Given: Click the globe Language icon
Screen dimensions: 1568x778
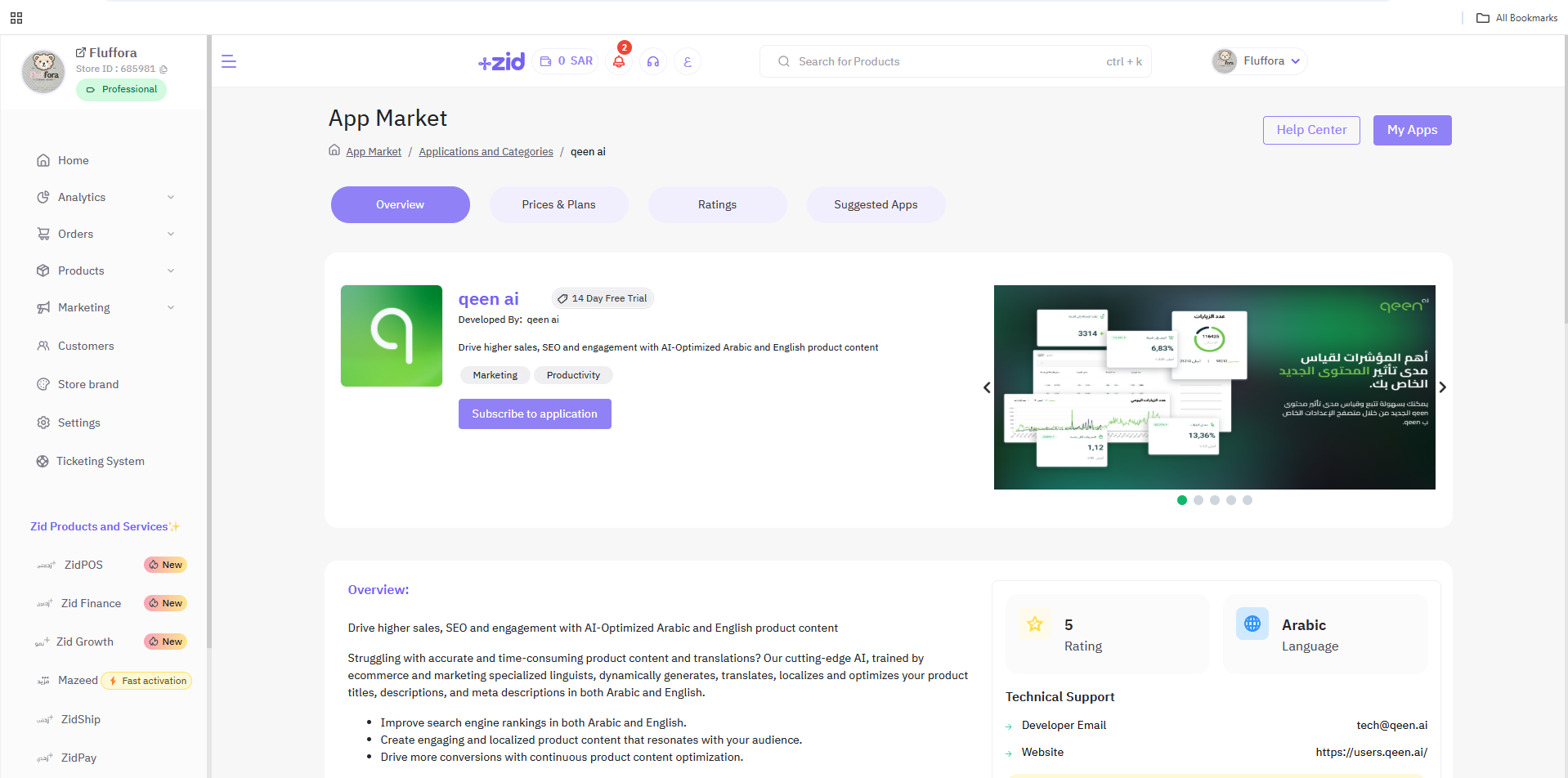Looking at the screenshot, I should click(x=1252, y=624).
